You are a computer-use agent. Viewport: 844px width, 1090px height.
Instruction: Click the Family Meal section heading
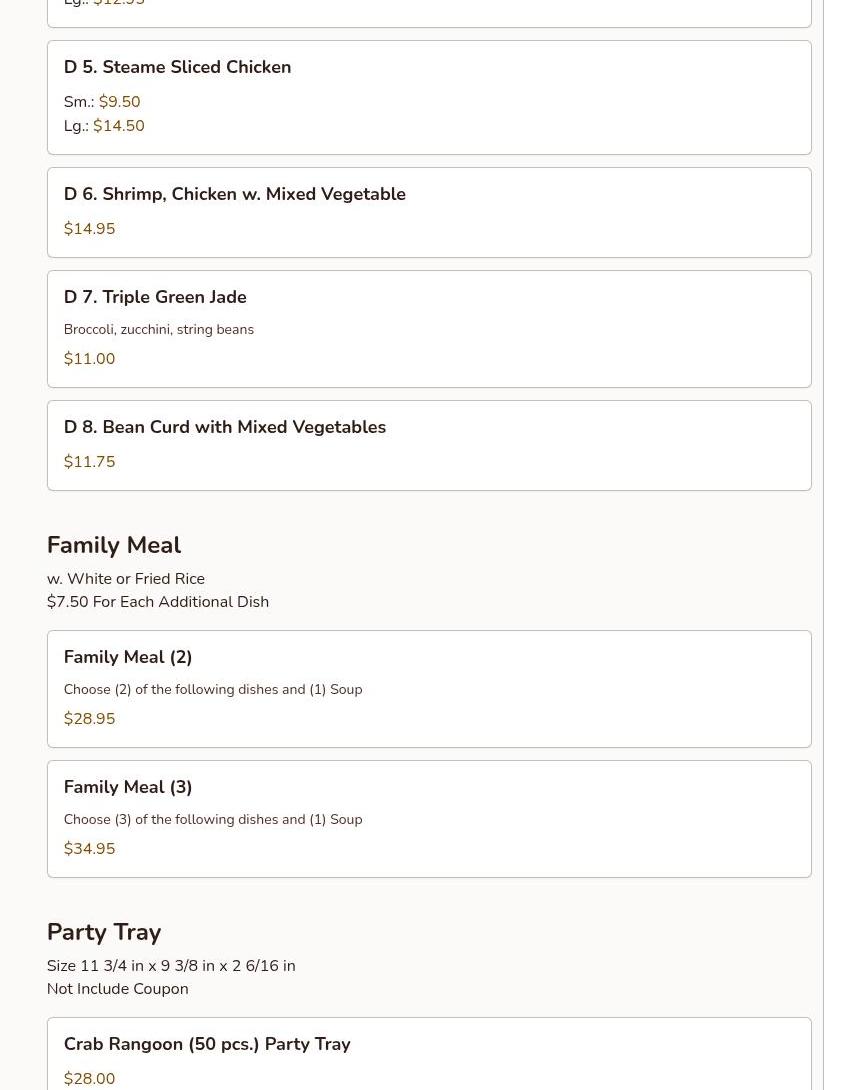(x=113, y=545)
